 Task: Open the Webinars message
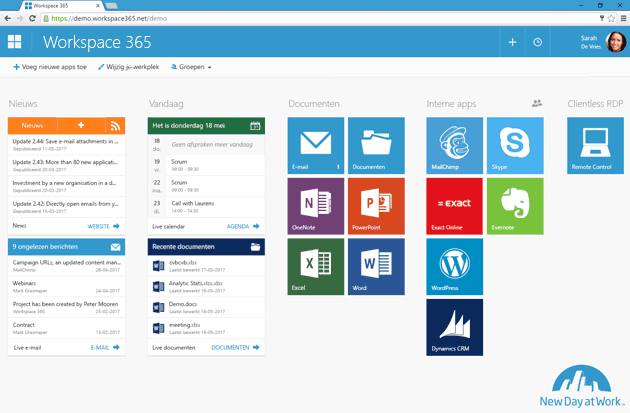[66, 287]
